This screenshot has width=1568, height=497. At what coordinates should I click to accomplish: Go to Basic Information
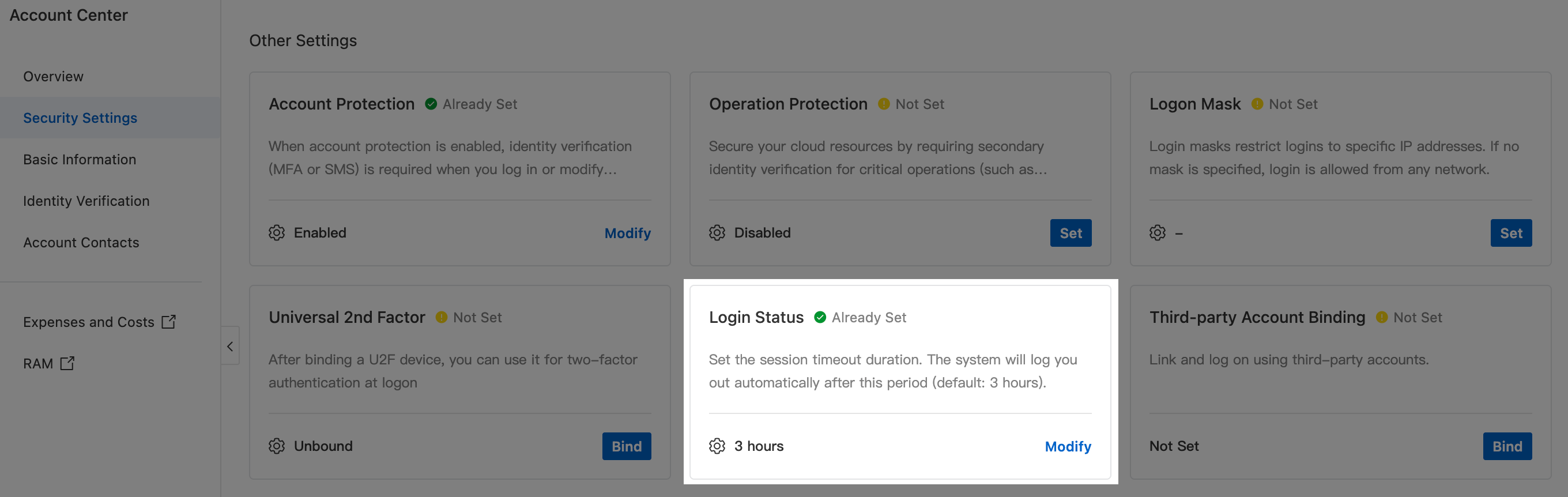tap(80, 160)
